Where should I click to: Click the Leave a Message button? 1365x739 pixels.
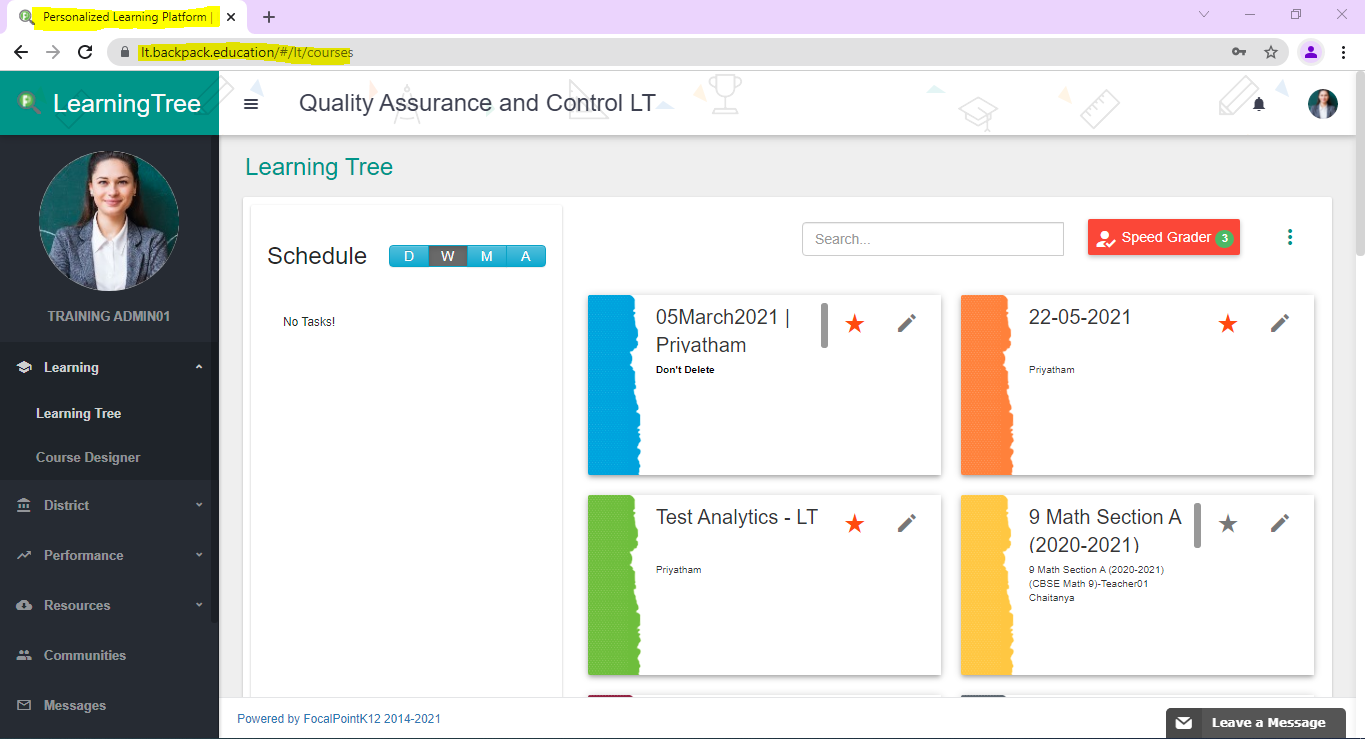click(1255, 723)
